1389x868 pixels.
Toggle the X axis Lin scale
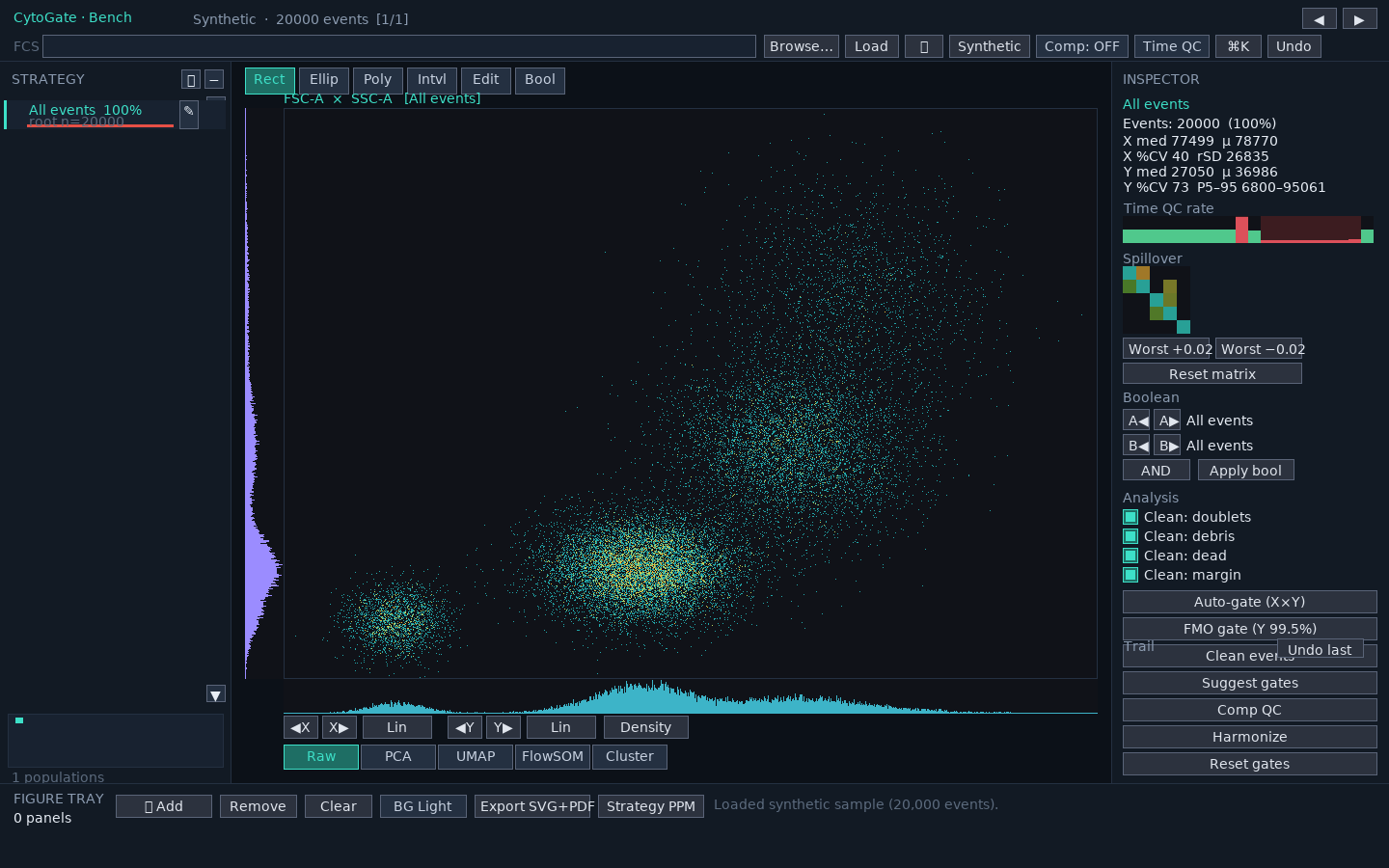[x=397, y=727]
